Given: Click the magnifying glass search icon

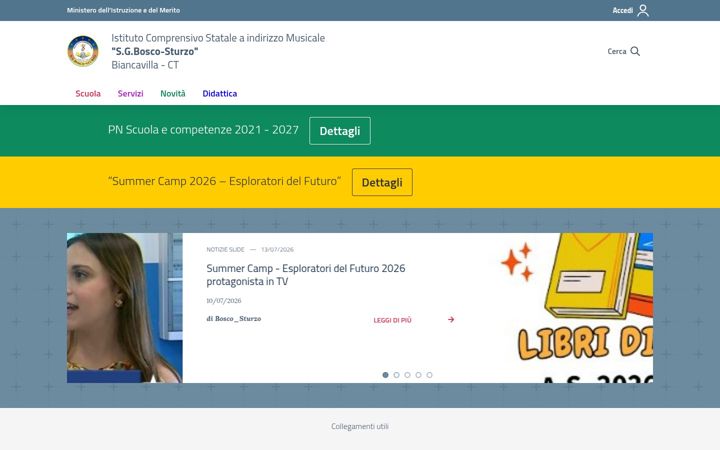Looking at the screenshot, I should (635, 51).
